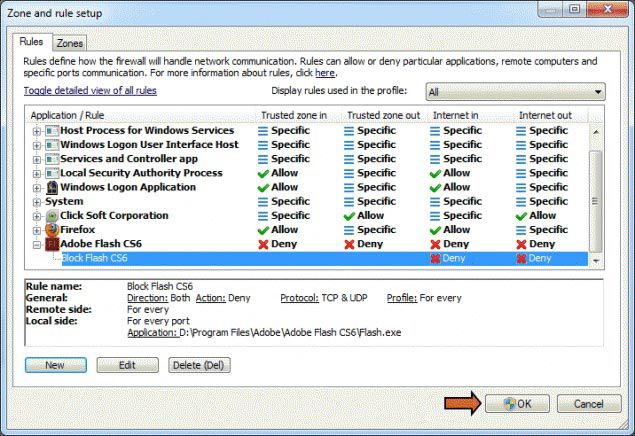Click the Adobe Flash CS6 icon
The height and width of the screenshot is (436, 635).
51,243
